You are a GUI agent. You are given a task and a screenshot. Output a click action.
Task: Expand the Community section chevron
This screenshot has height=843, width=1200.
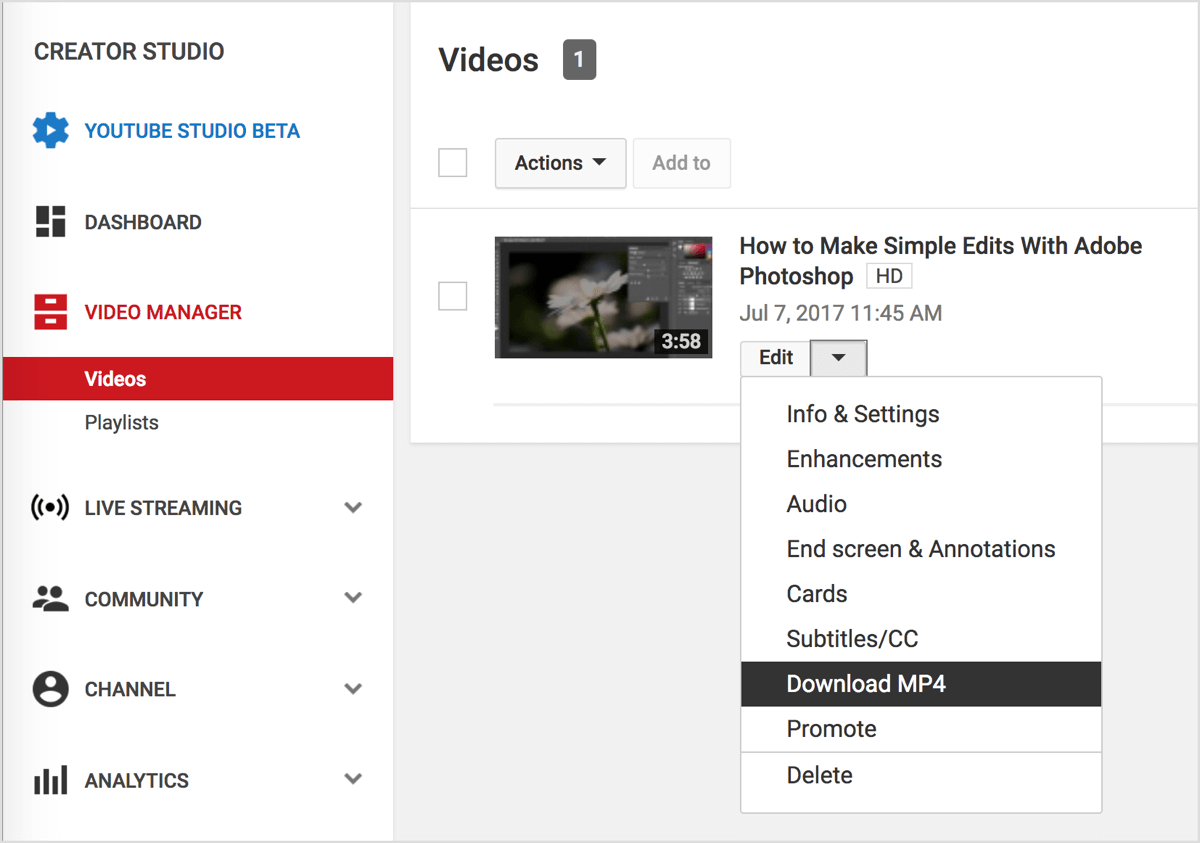[353, 598]
